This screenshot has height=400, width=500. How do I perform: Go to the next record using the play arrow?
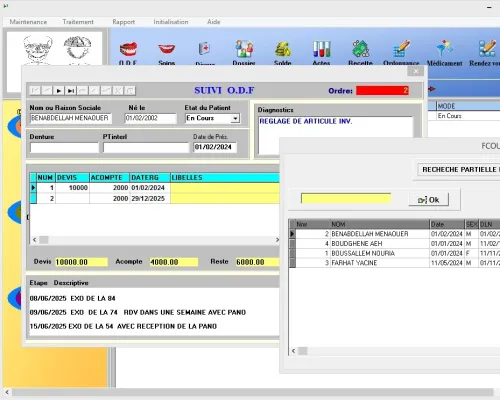[x=59, y=90]
